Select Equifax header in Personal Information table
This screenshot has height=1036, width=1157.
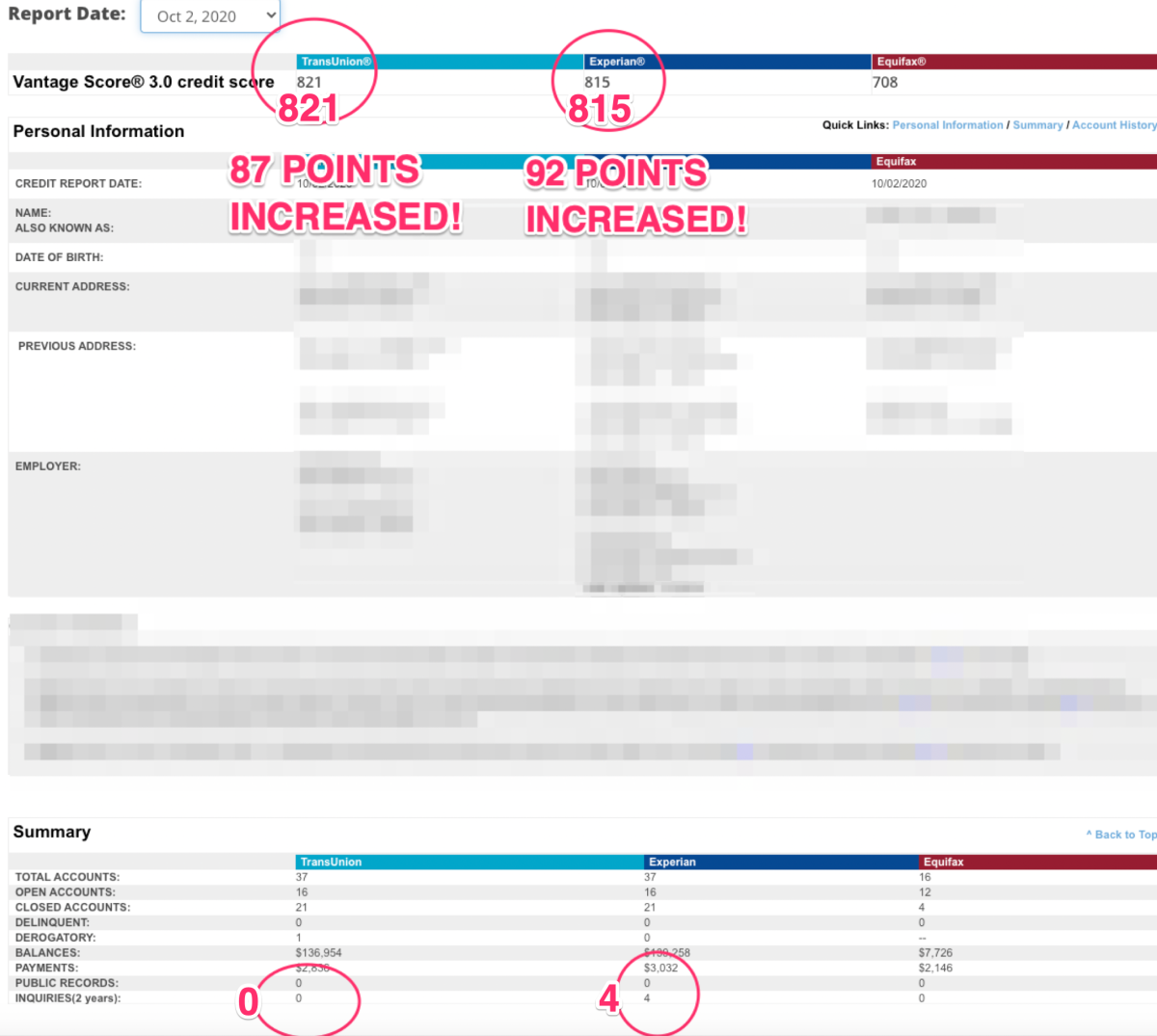(897, 162)
